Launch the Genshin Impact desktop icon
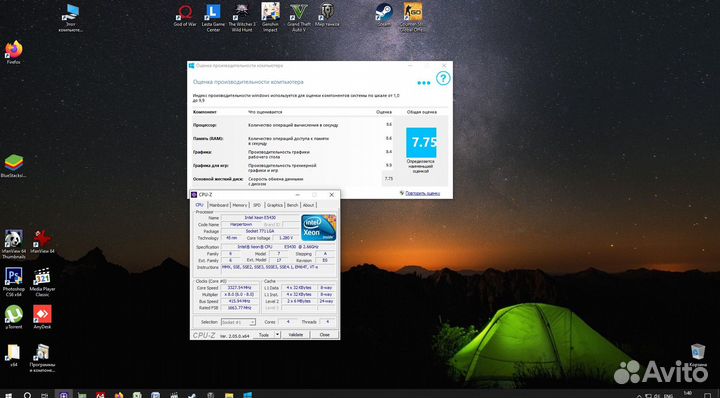The width and height of the screenshot is (720, 398). (270, 17)
